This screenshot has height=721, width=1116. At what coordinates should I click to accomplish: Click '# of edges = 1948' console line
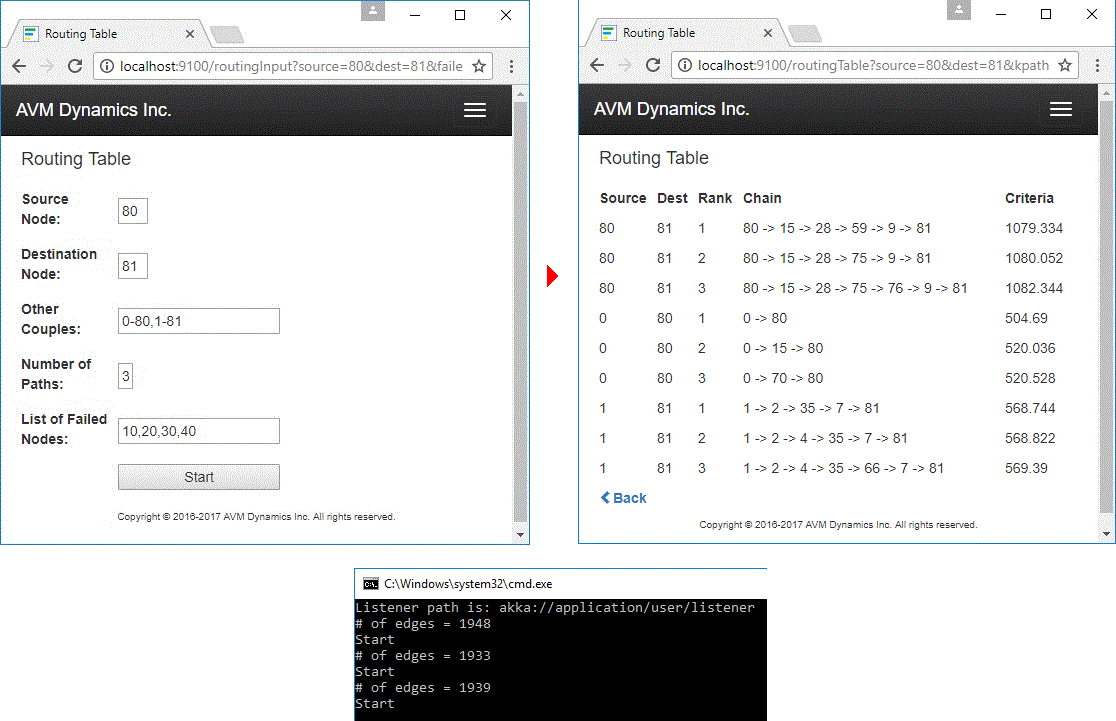click(x=423, y=623)
